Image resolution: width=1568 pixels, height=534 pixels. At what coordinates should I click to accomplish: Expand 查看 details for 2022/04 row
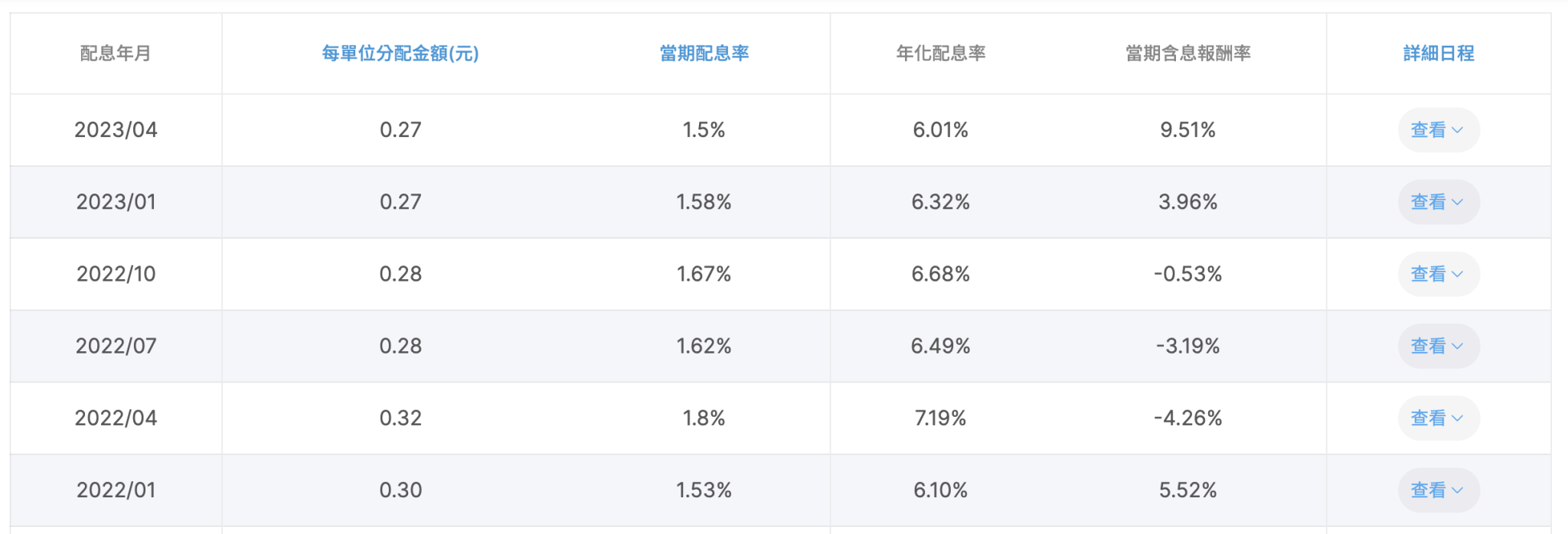coord(1437,418)
